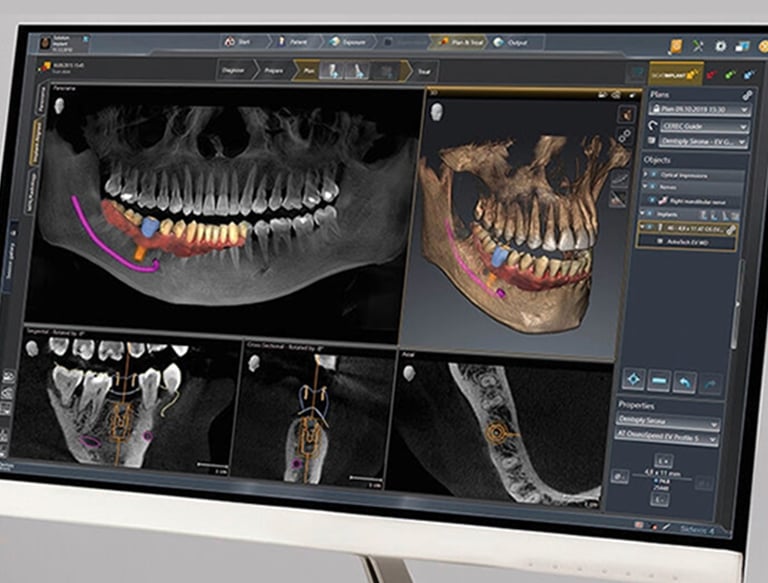
Task: Click the dim teal icon left of the Galileos Implant tab
Action: 637,73
